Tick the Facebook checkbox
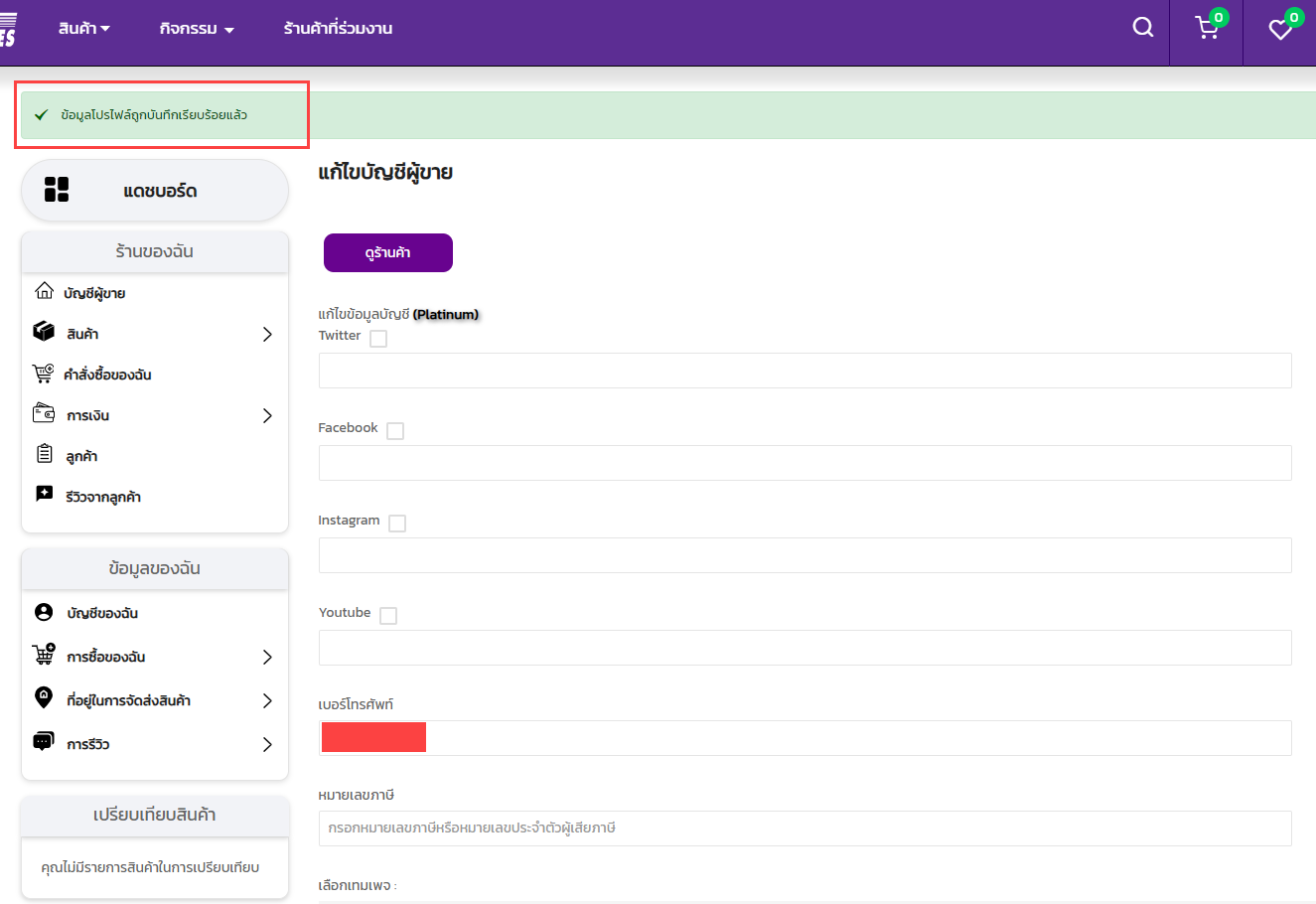1316x904 pixels. pos(395,431)
